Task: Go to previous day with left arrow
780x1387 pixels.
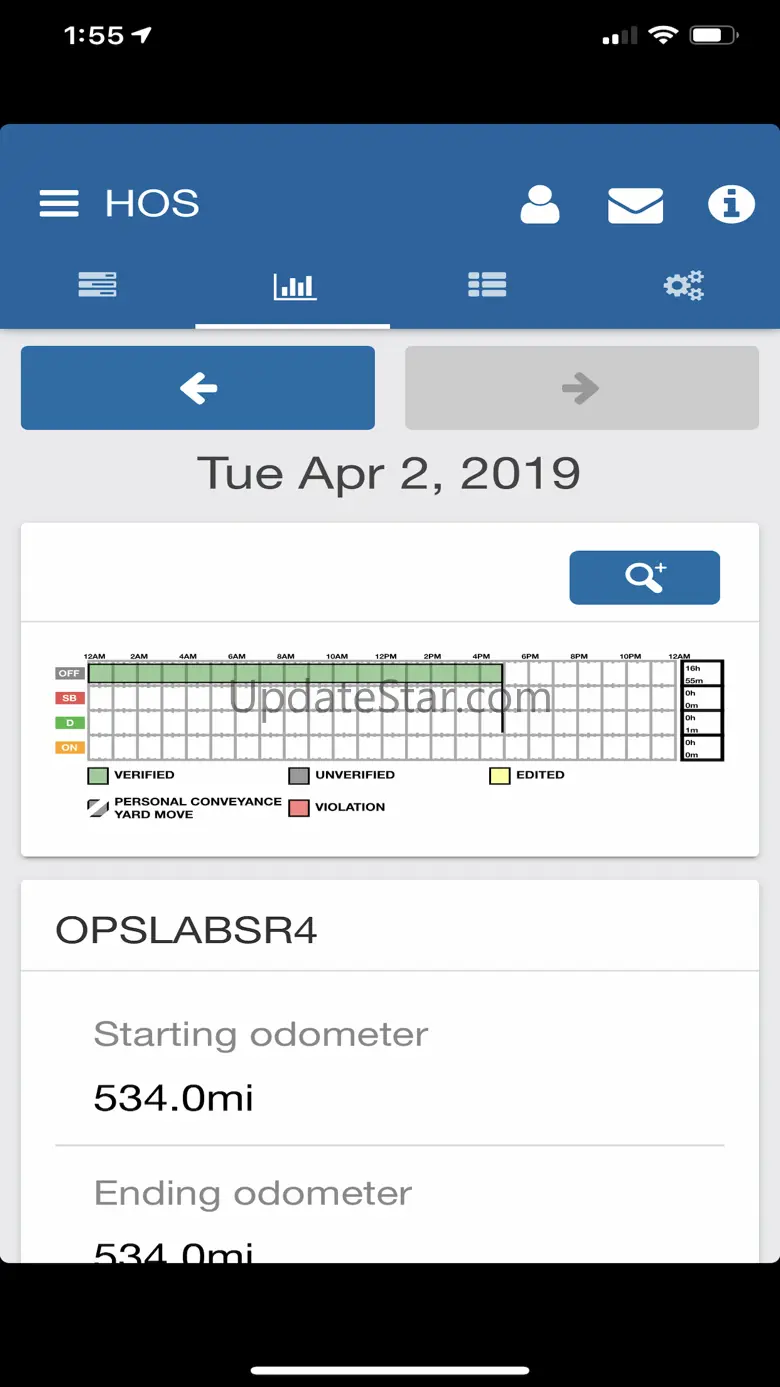Action: point(198,388)
